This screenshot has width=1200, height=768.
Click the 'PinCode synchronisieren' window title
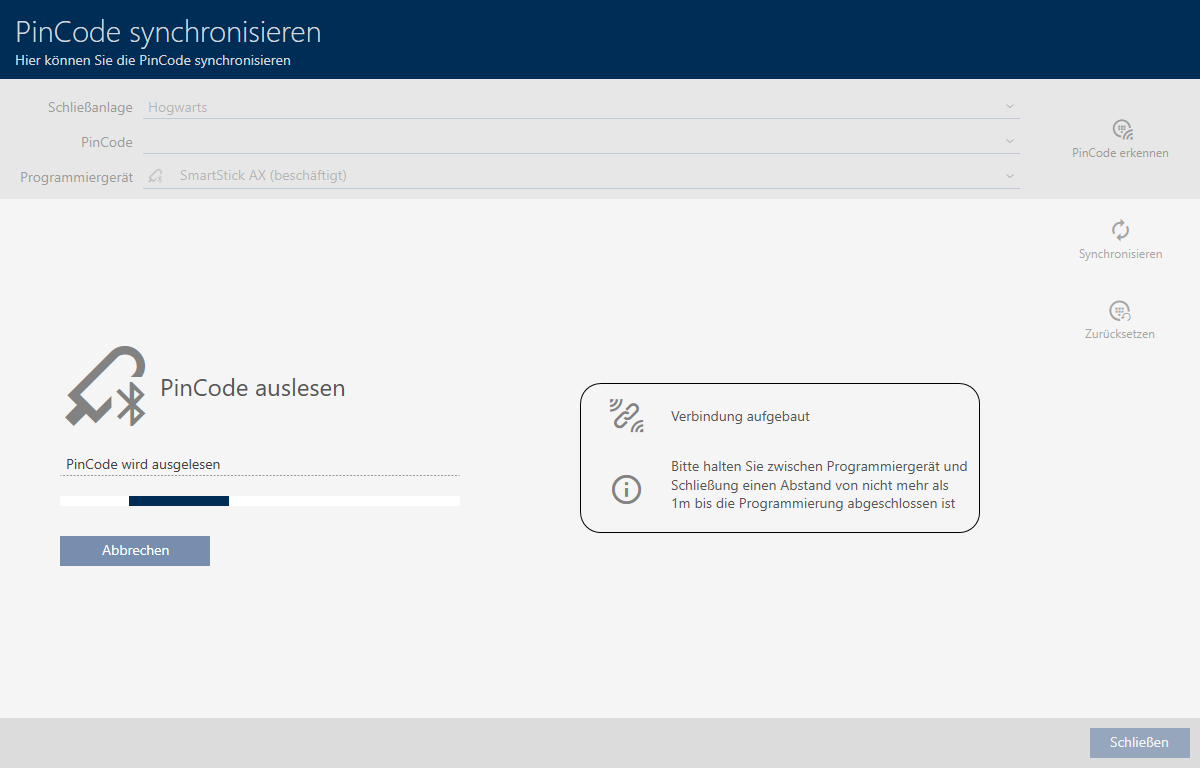pos(168,32)
